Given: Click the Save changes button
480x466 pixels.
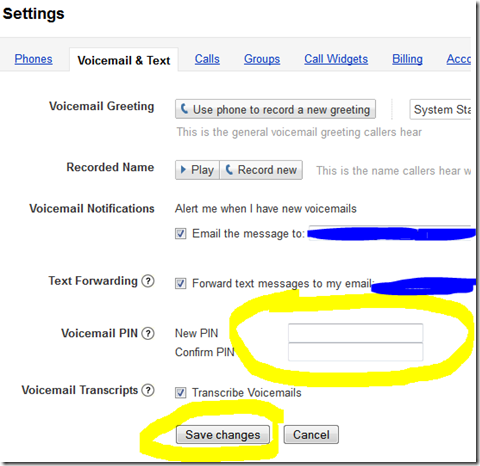Looking at the screenshot, I should [x=223, y=435].
